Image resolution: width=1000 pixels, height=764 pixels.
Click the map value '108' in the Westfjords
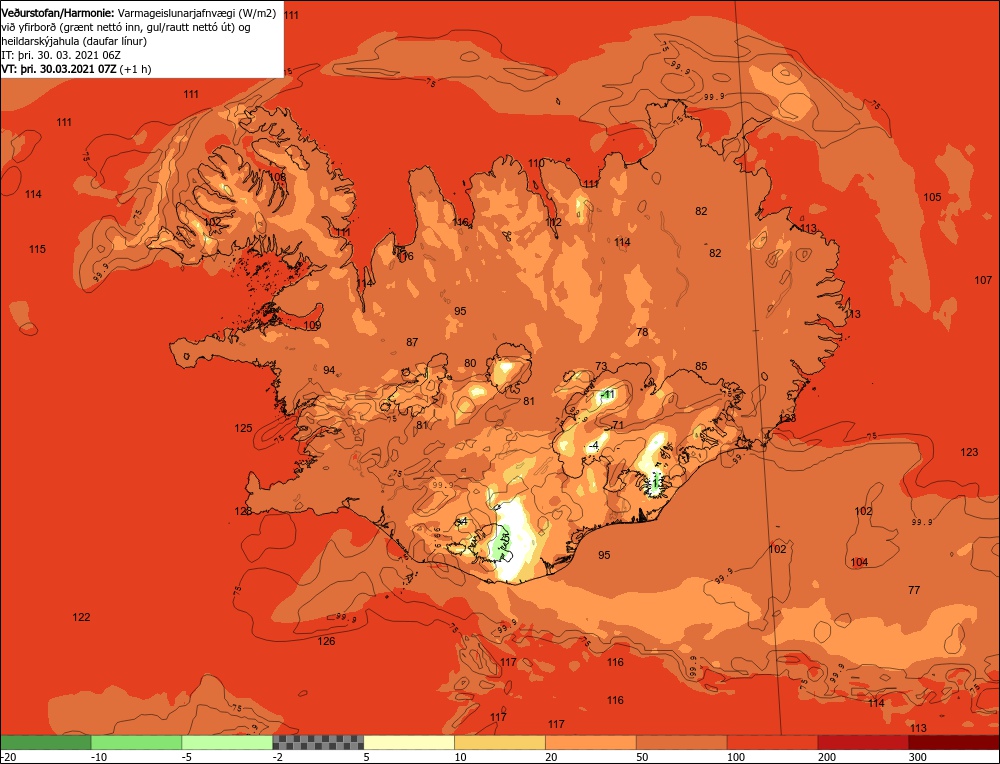tap(277, 177)
